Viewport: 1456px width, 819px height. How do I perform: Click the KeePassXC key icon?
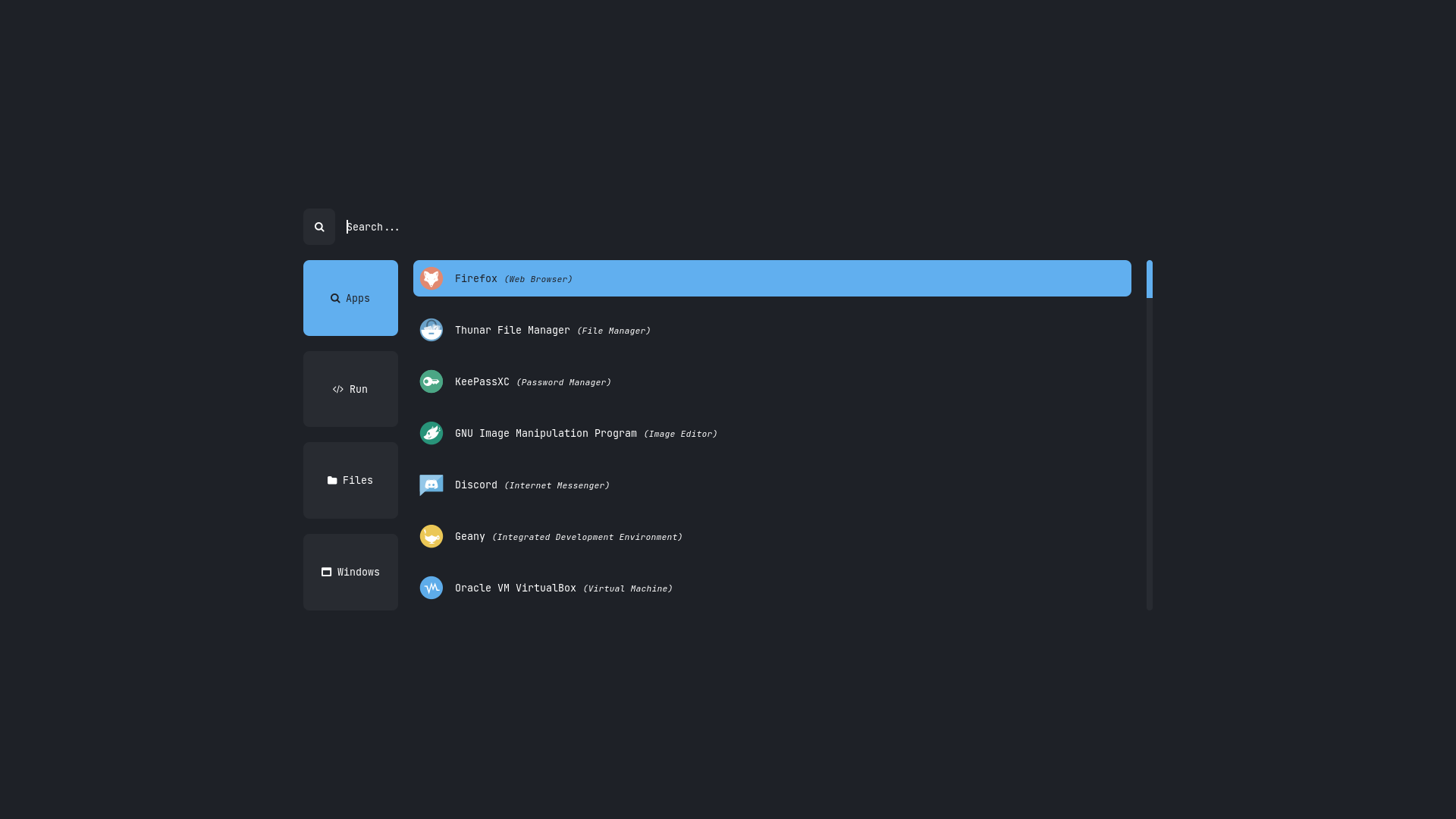point(431,381)
